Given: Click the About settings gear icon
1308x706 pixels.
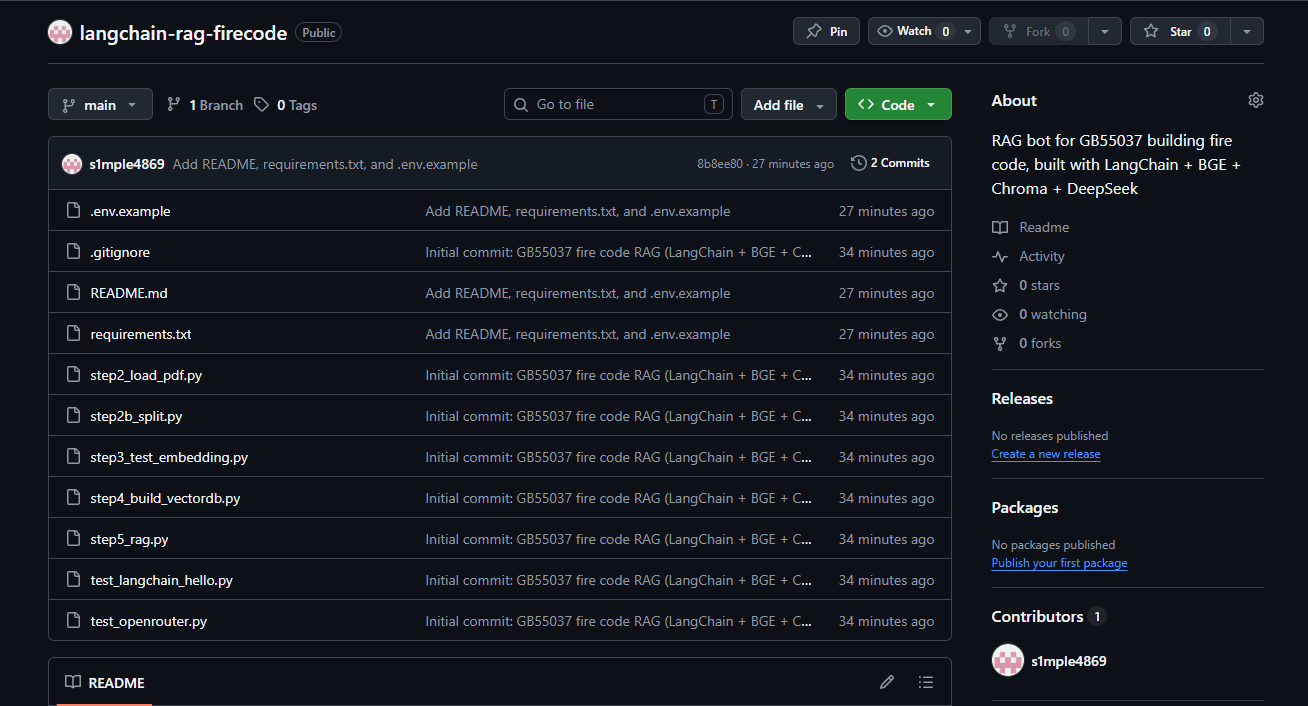Looking at the screenshot, I should coord(1256,100).
